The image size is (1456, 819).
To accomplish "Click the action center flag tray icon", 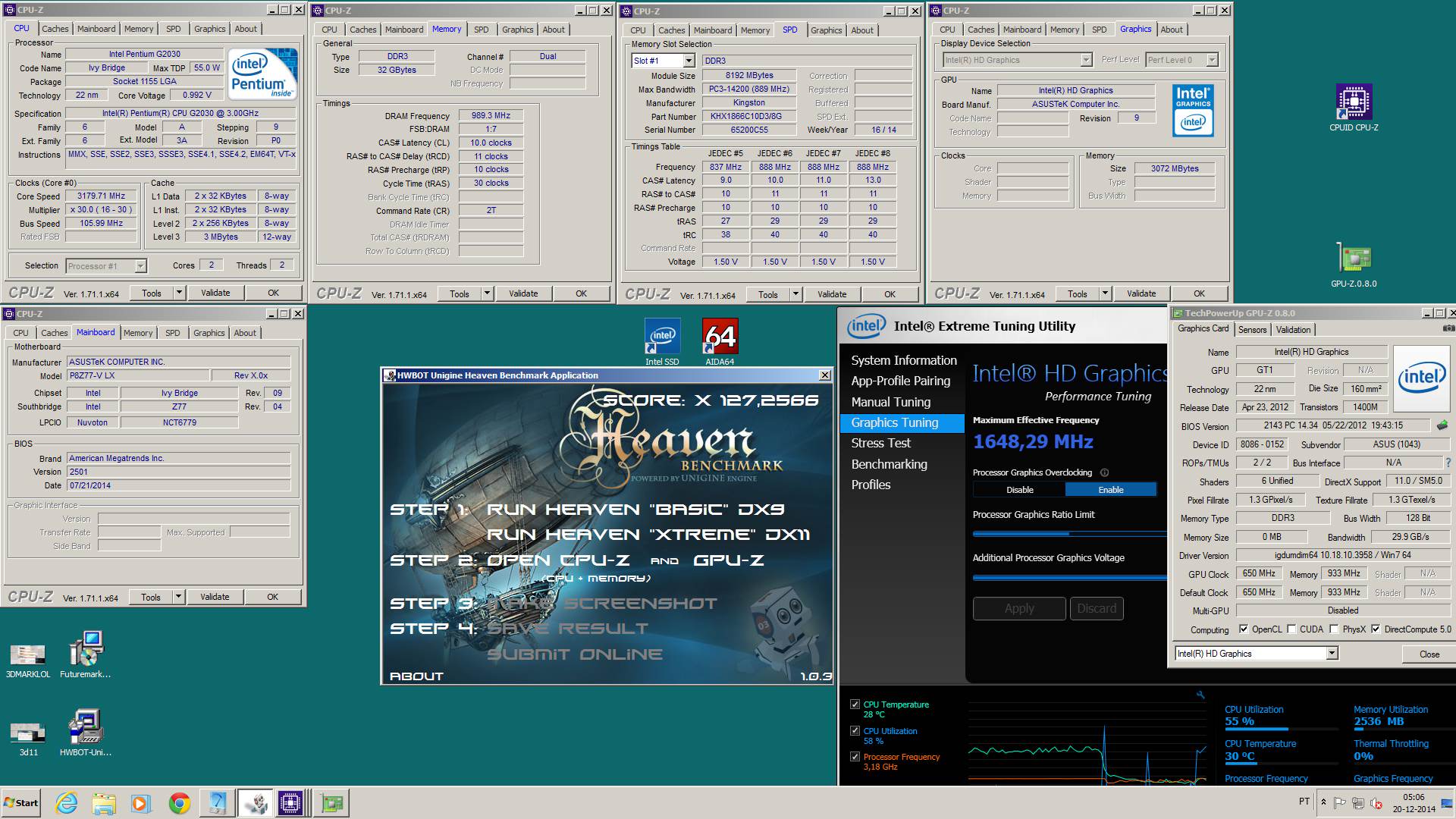I will (1340, 802).
